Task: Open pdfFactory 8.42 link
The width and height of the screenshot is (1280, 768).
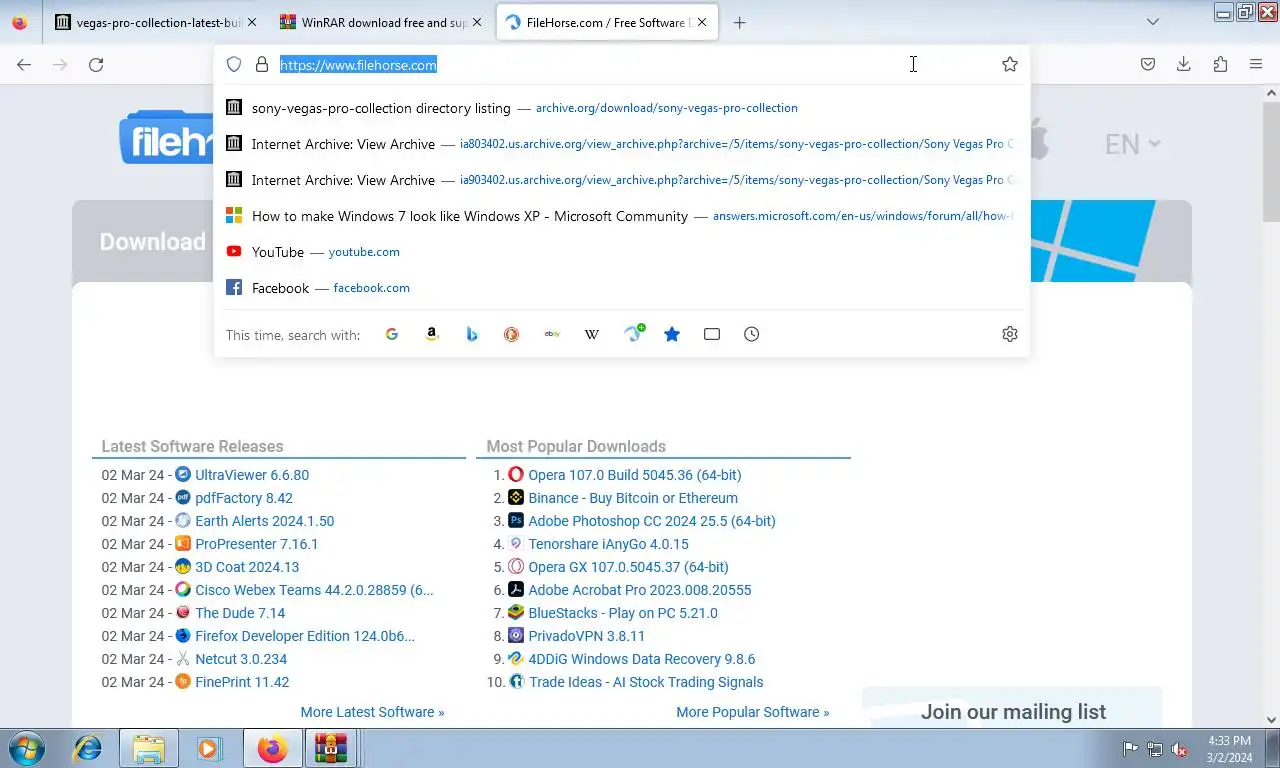Action: click(244, 498)
